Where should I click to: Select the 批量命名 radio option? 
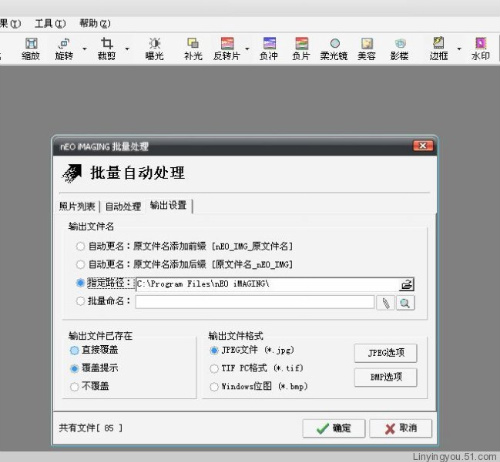[80, 301]
